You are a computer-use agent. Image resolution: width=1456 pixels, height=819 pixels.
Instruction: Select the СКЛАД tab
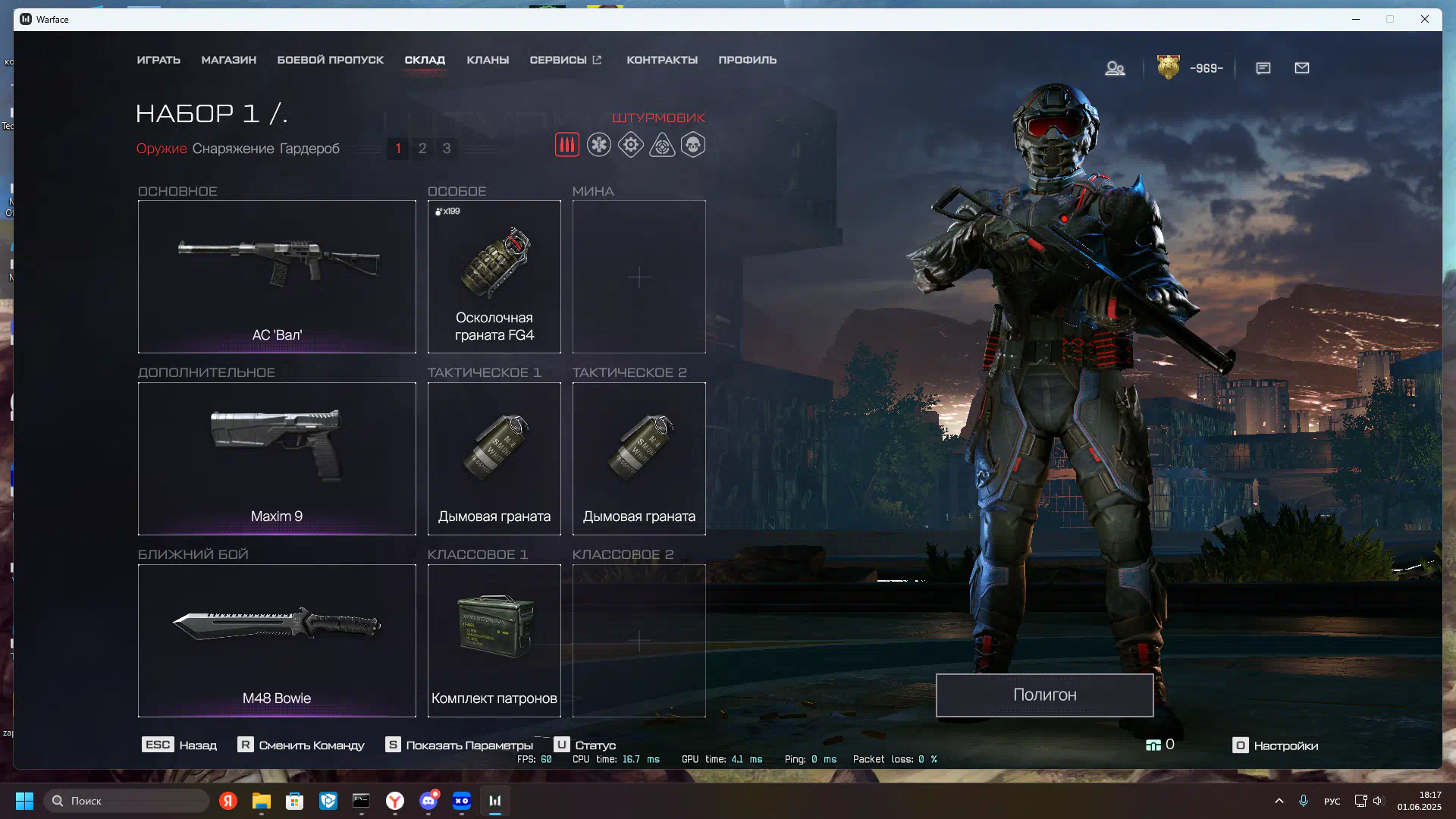point(425,60)
